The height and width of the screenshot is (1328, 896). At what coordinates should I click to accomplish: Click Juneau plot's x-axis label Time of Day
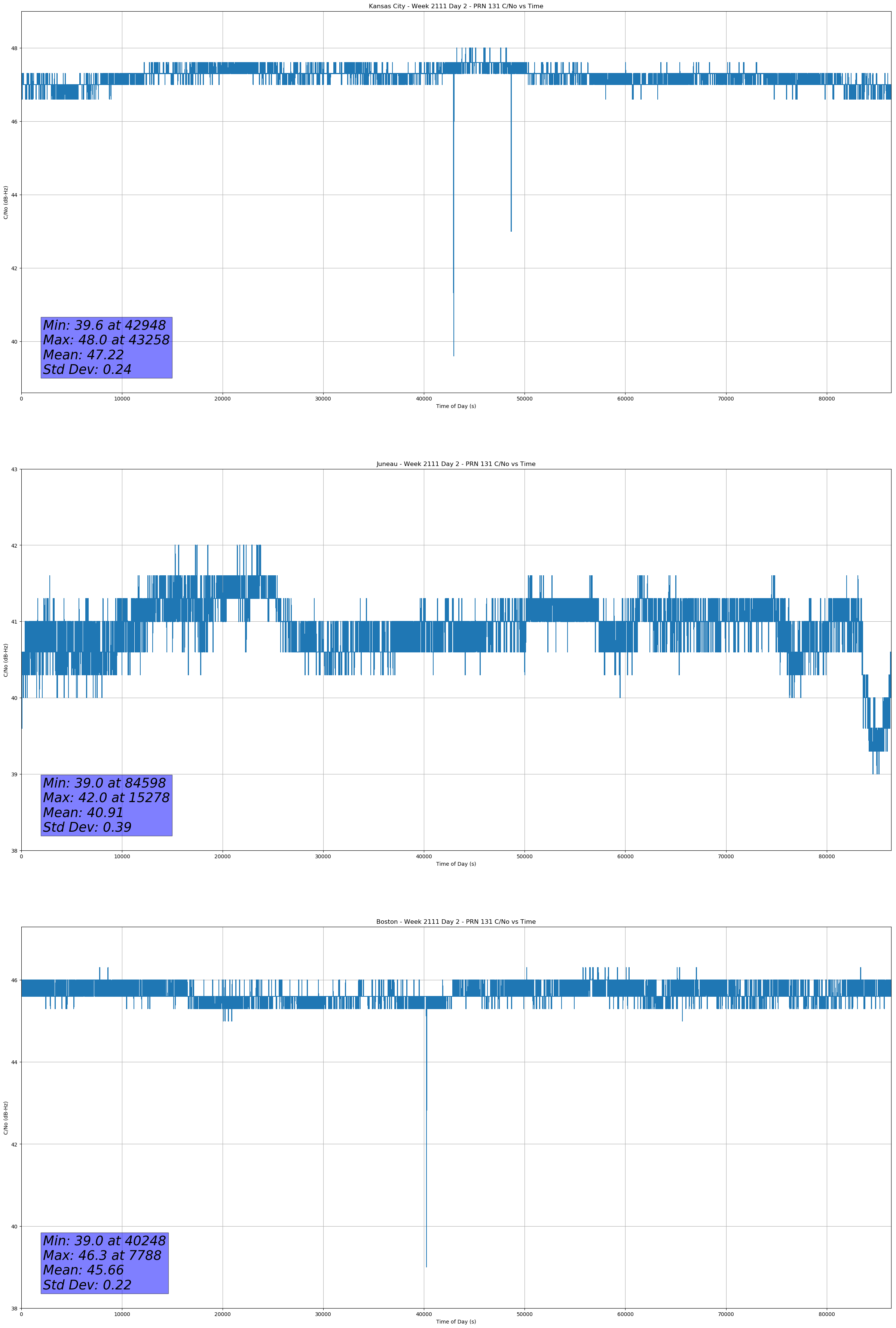(456, 864)
